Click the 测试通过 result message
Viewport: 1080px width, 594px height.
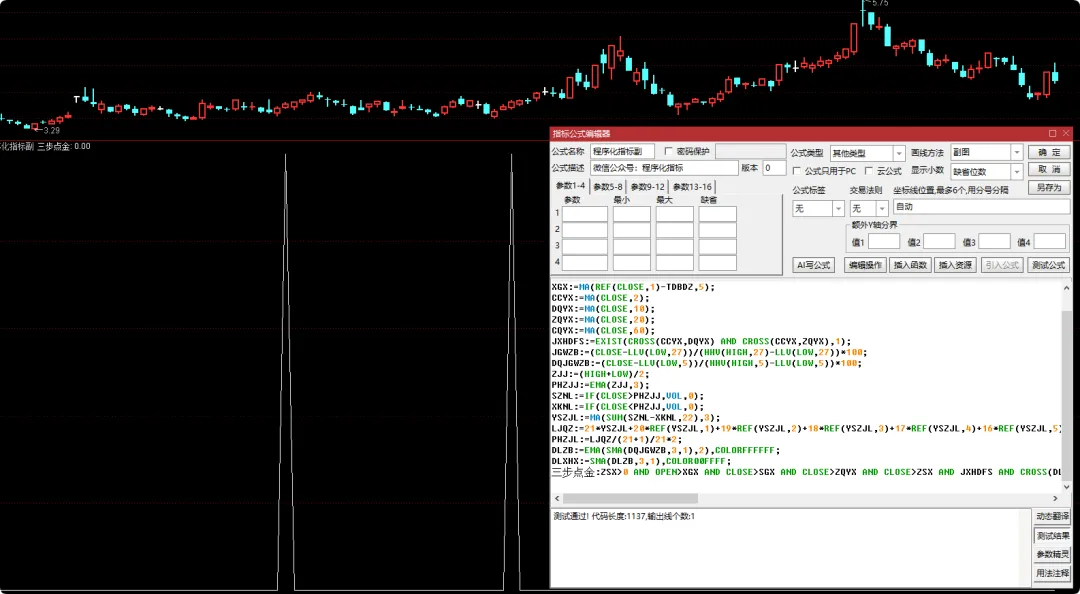pos(624,516)
